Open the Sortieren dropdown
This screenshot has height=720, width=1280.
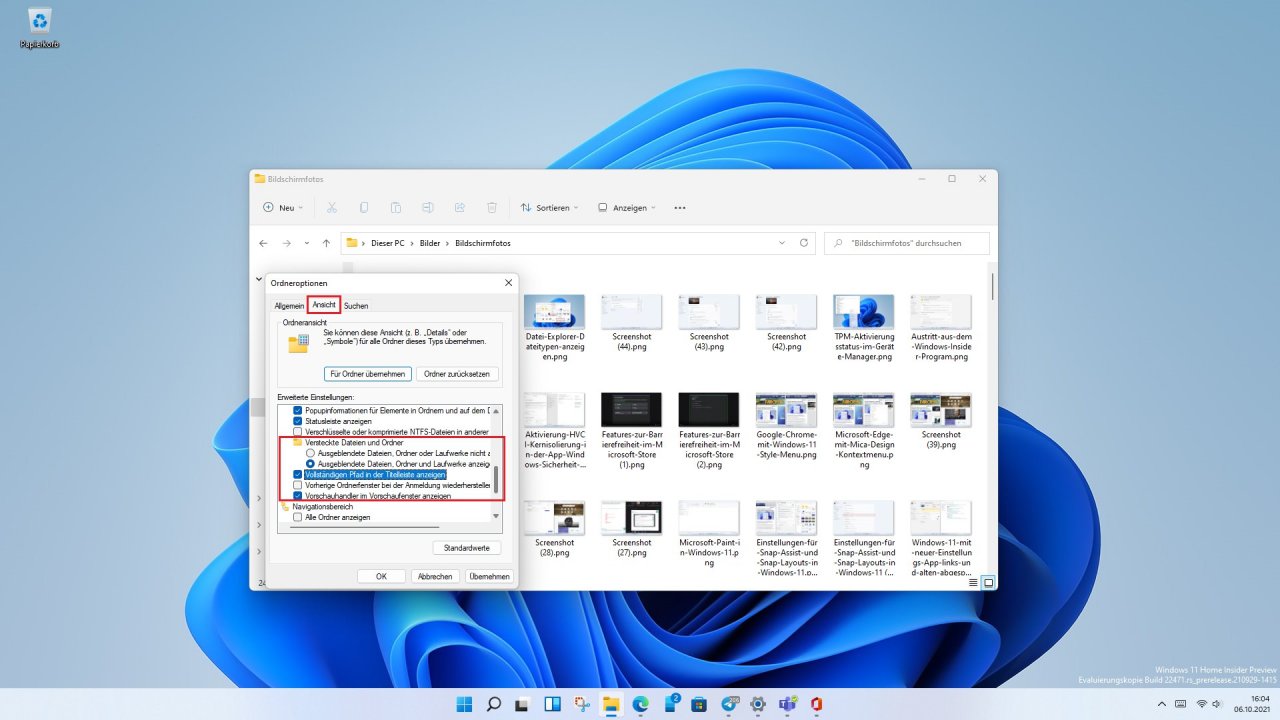pos(550,208)
